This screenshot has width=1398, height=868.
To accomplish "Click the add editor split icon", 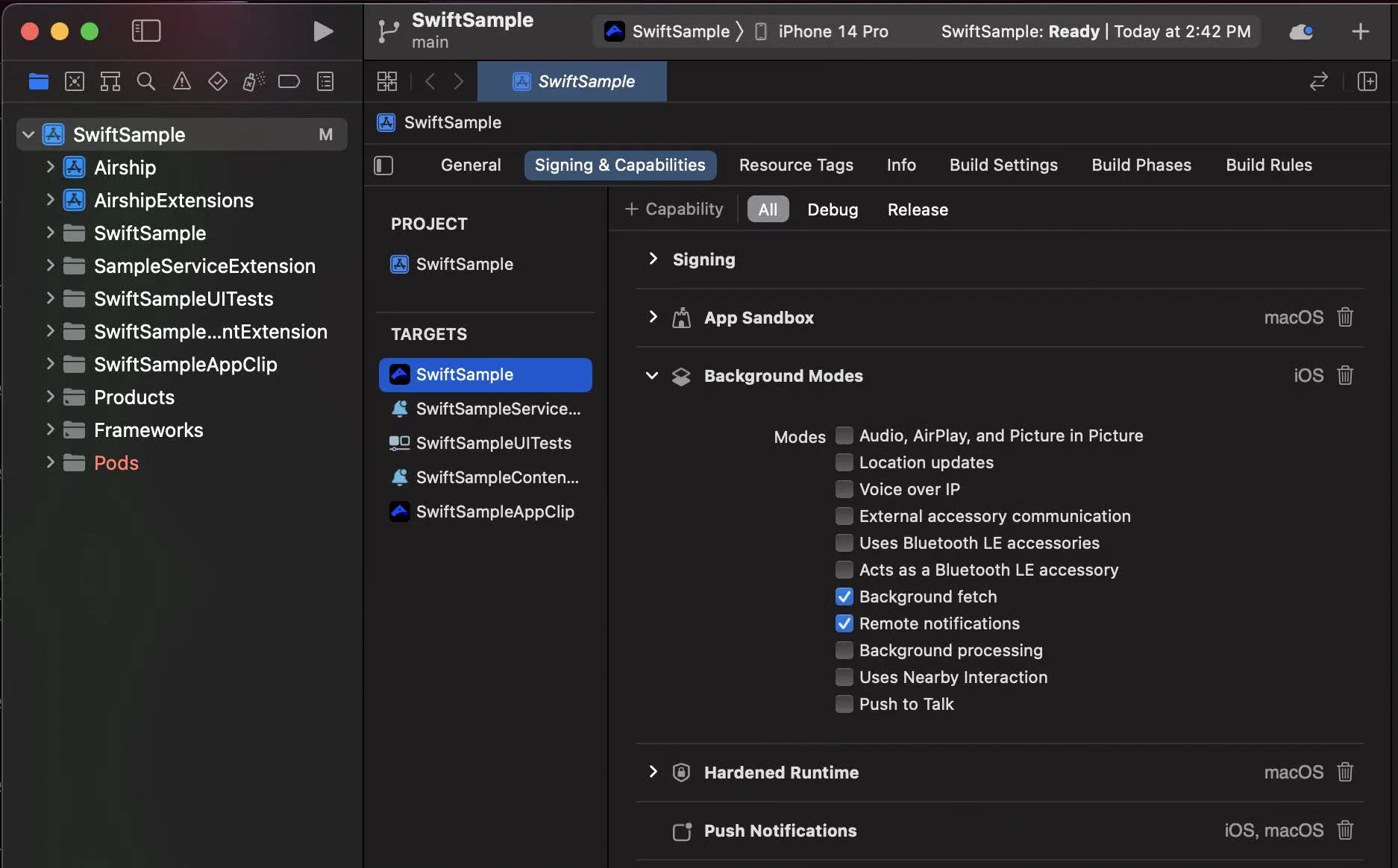I will tap(1367, 81).
